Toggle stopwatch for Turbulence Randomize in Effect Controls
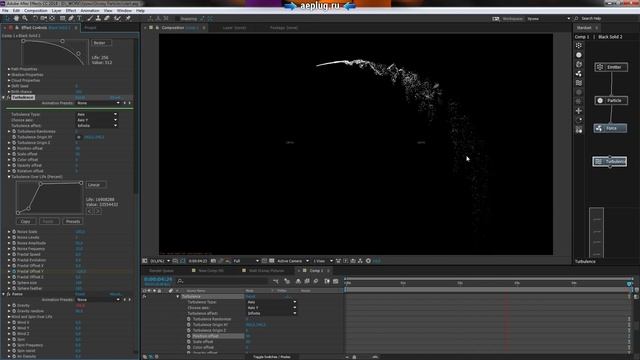The image size is (640, 360). click(14, 131)
